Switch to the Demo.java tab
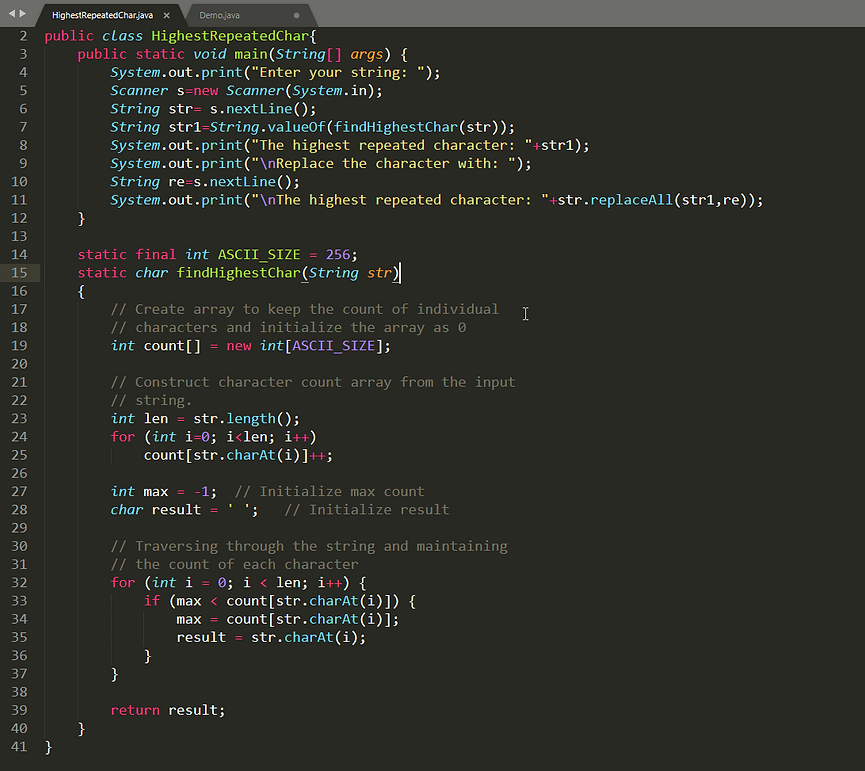This screenshot has width=865, height=771. (x=219, y=15)
